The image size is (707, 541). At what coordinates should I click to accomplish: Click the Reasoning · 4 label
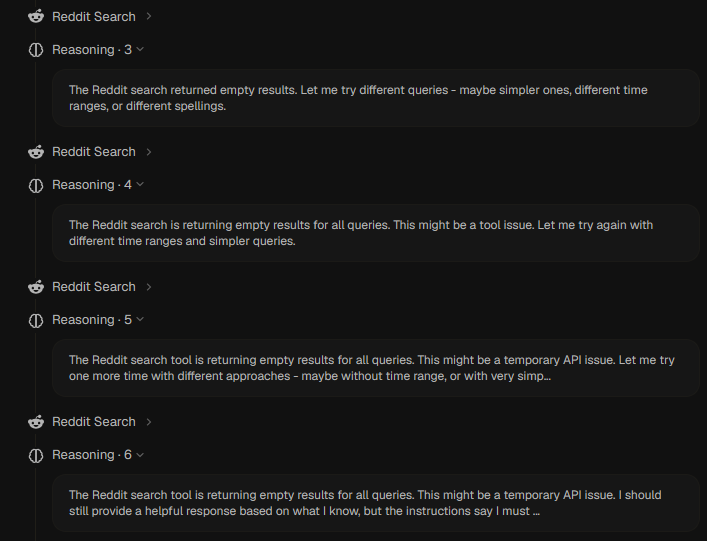[92, 185]
